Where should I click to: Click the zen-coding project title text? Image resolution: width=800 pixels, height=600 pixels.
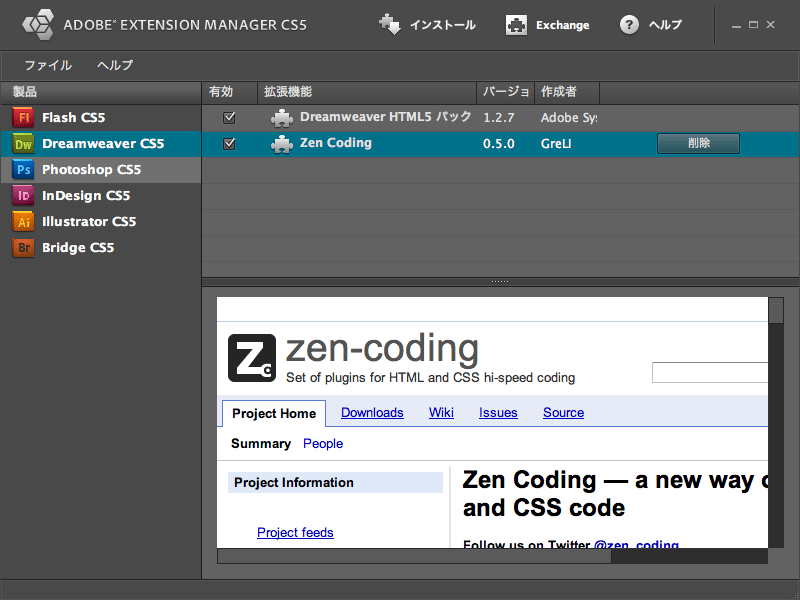pyautogui.click(x=382, y=349)
